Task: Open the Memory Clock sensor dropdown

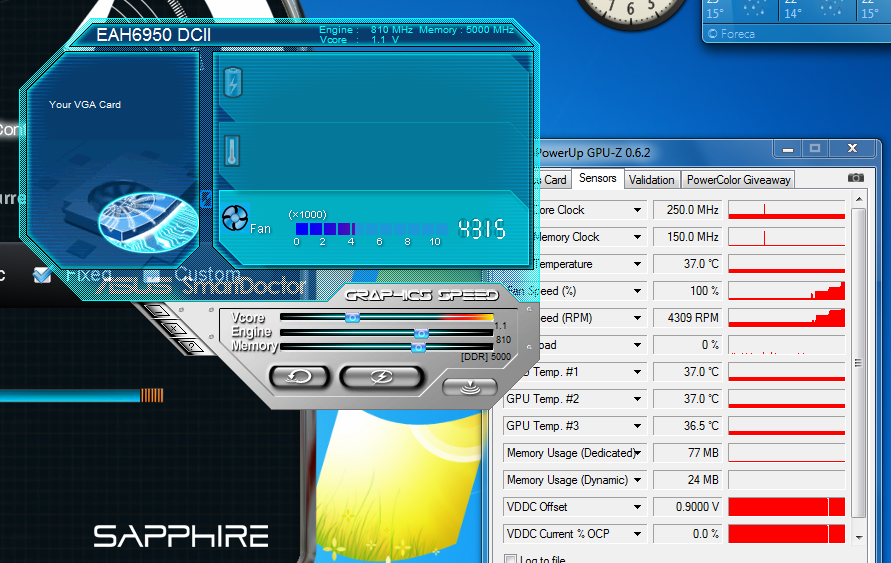Action: pos(638,237)
